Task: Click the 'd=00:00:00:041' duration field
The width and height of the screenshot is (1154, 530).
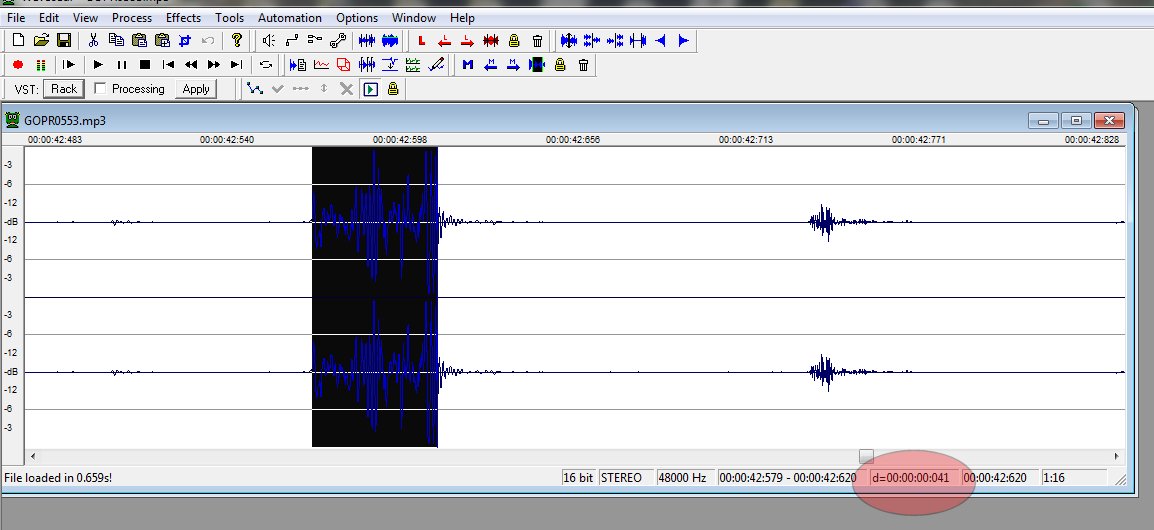Action: point(915,478)
